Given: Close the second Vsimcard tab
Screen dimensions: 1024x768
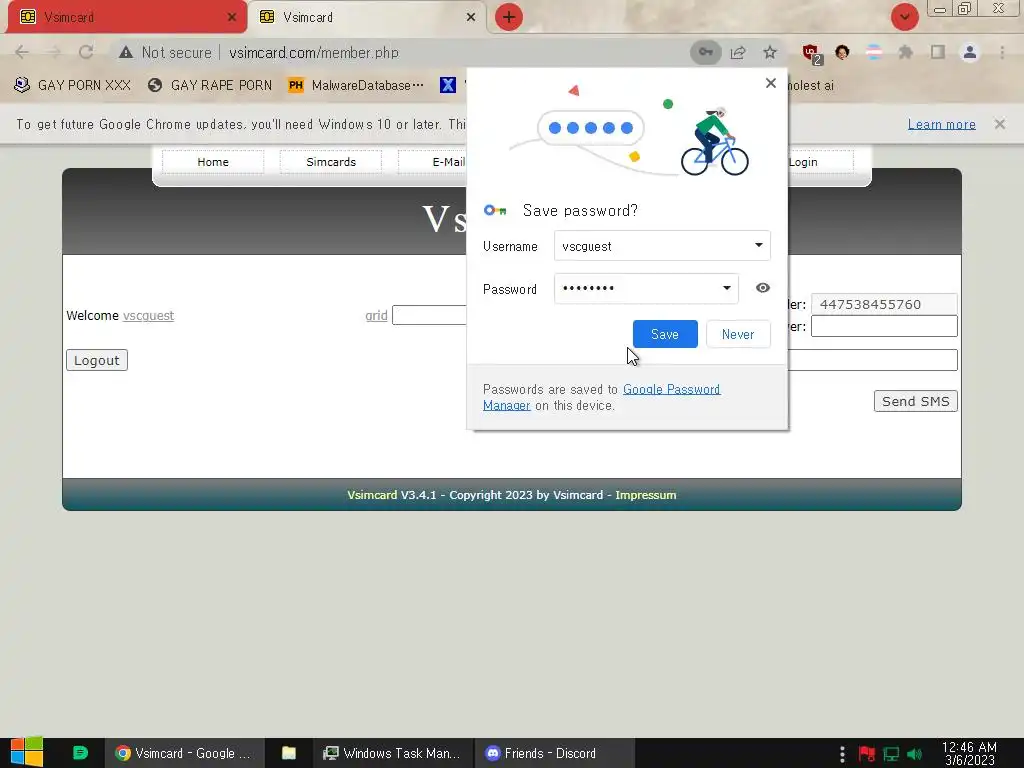Looking at the screenshot, I should click(x=471, y=17).
